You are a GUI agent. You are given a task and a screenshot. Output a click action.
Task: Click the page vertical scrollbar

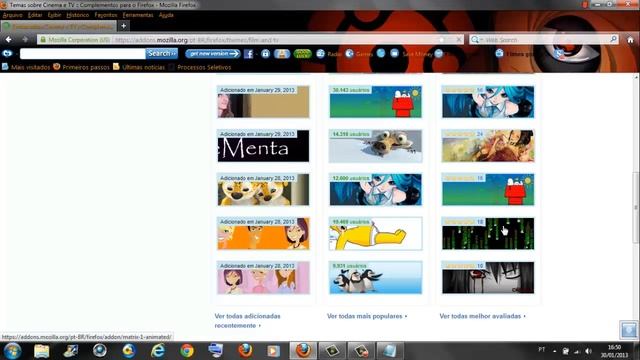coord(636,207)
